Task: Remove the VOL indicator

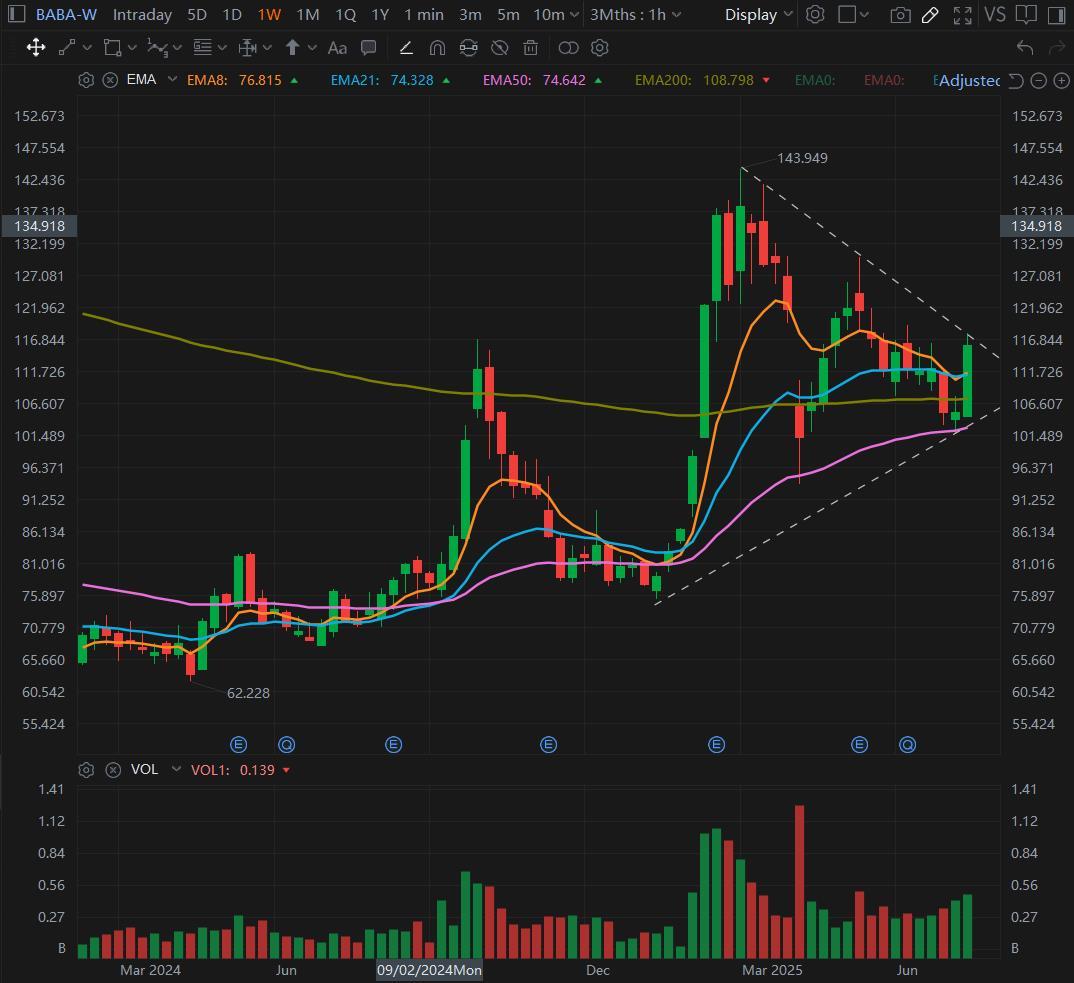Action: 113,770
